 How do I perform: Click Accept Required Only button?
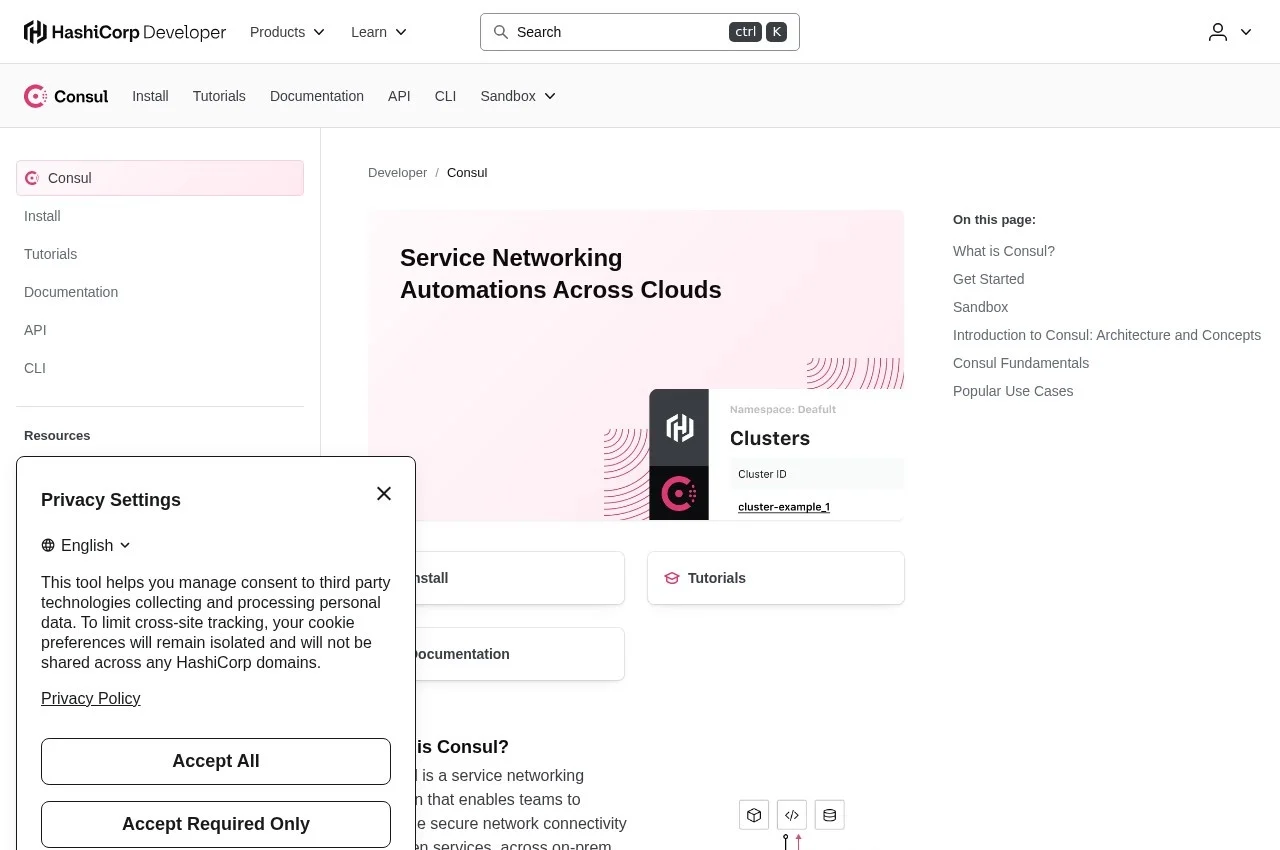pyautogui.click(x=216, y=824)
